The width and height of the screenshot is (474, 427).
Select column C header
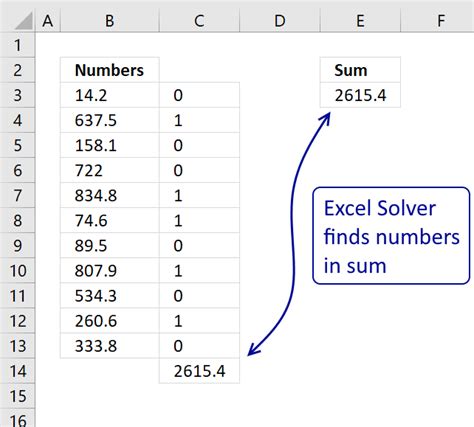pos(199,21)
